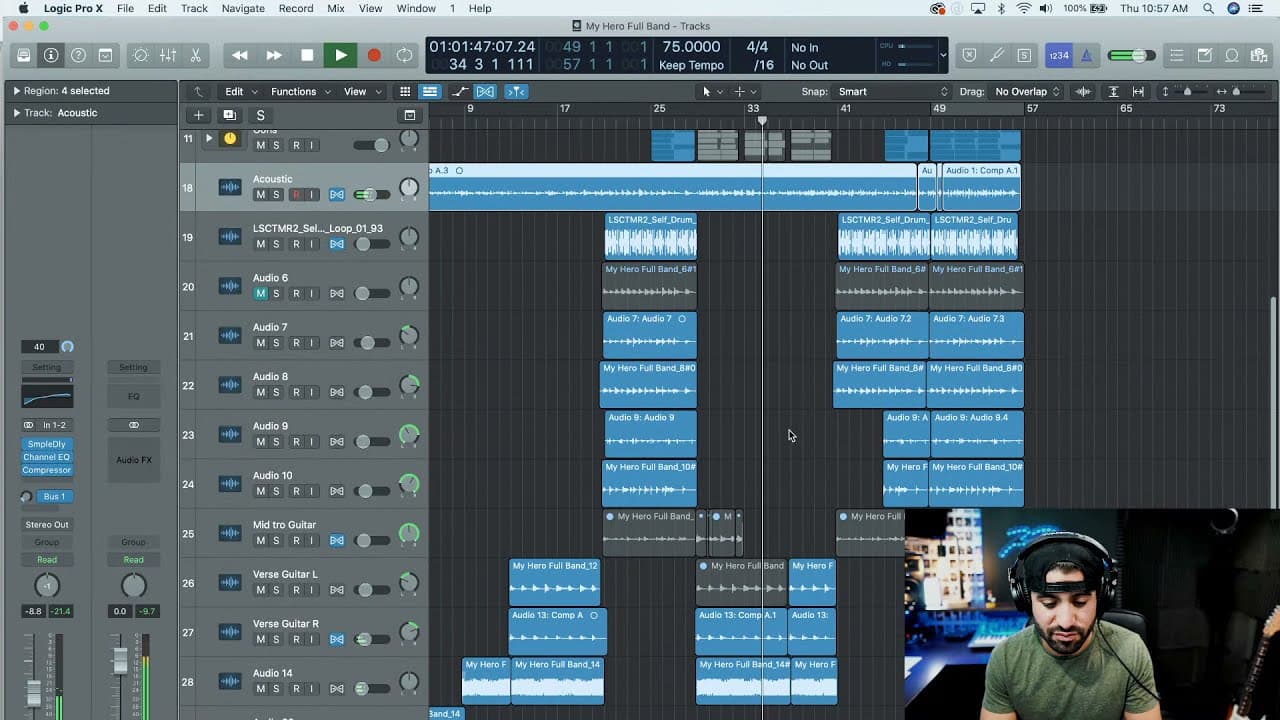Screen dimensions: 1280x720
Task: Open the Tuner
Action: click(997, 56)
